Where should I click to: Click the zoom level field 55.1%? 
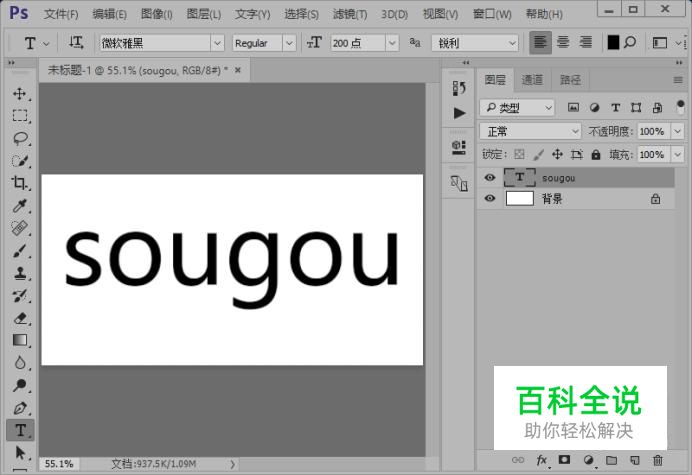[x=59, y=464]
